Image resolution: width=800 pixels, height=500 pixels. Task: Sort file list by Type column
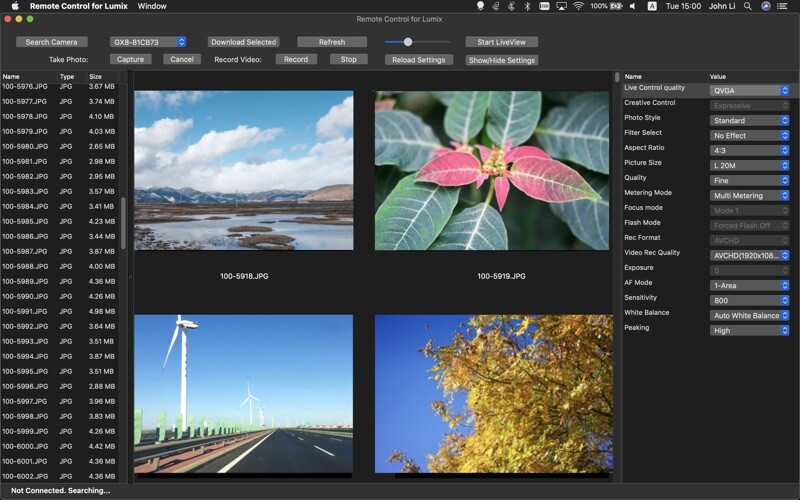[71, 77]
